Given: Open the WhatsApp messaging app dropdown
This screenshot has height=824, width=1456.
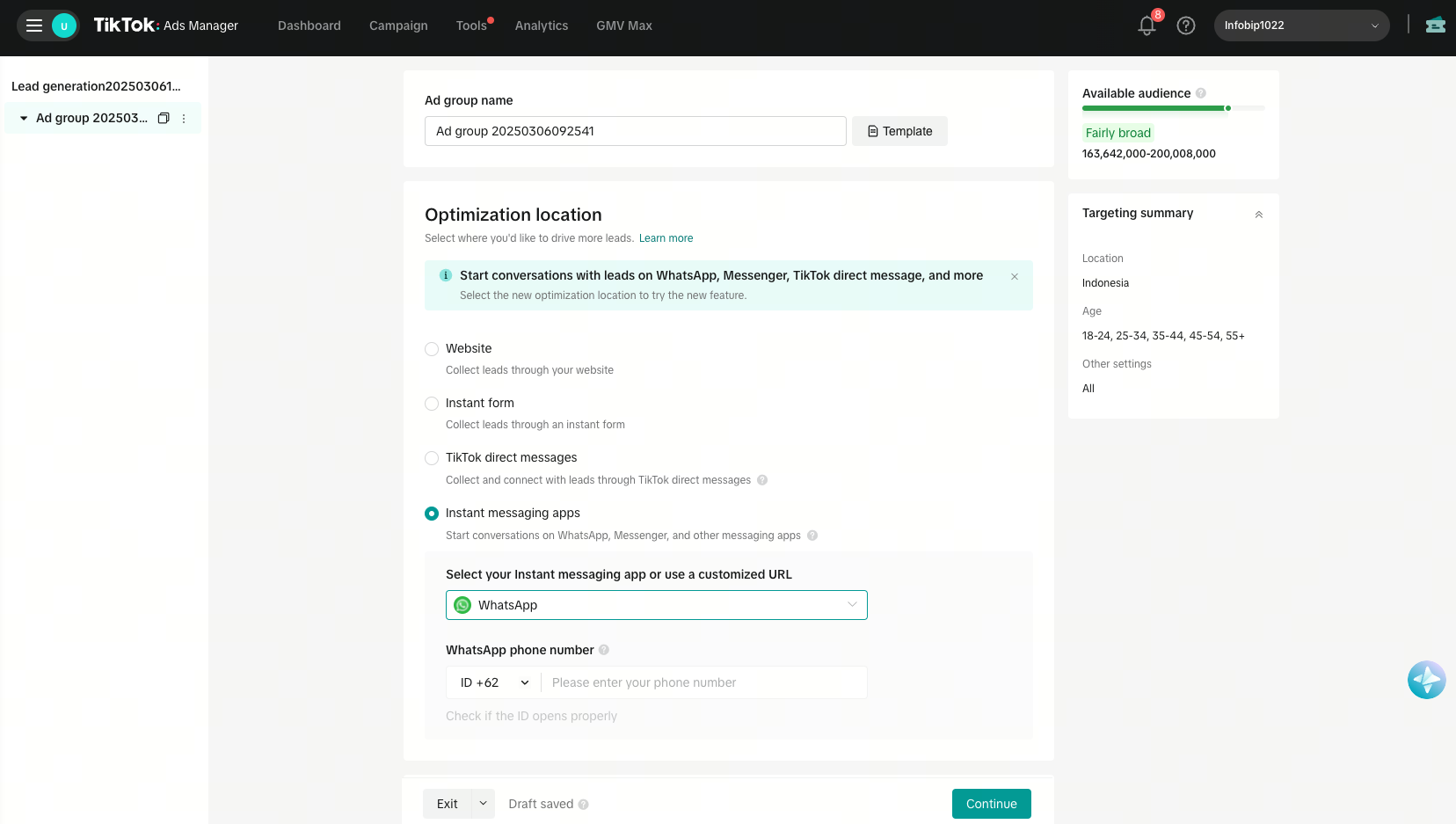Looking at the screenshot, I should [x=657, y=605].
